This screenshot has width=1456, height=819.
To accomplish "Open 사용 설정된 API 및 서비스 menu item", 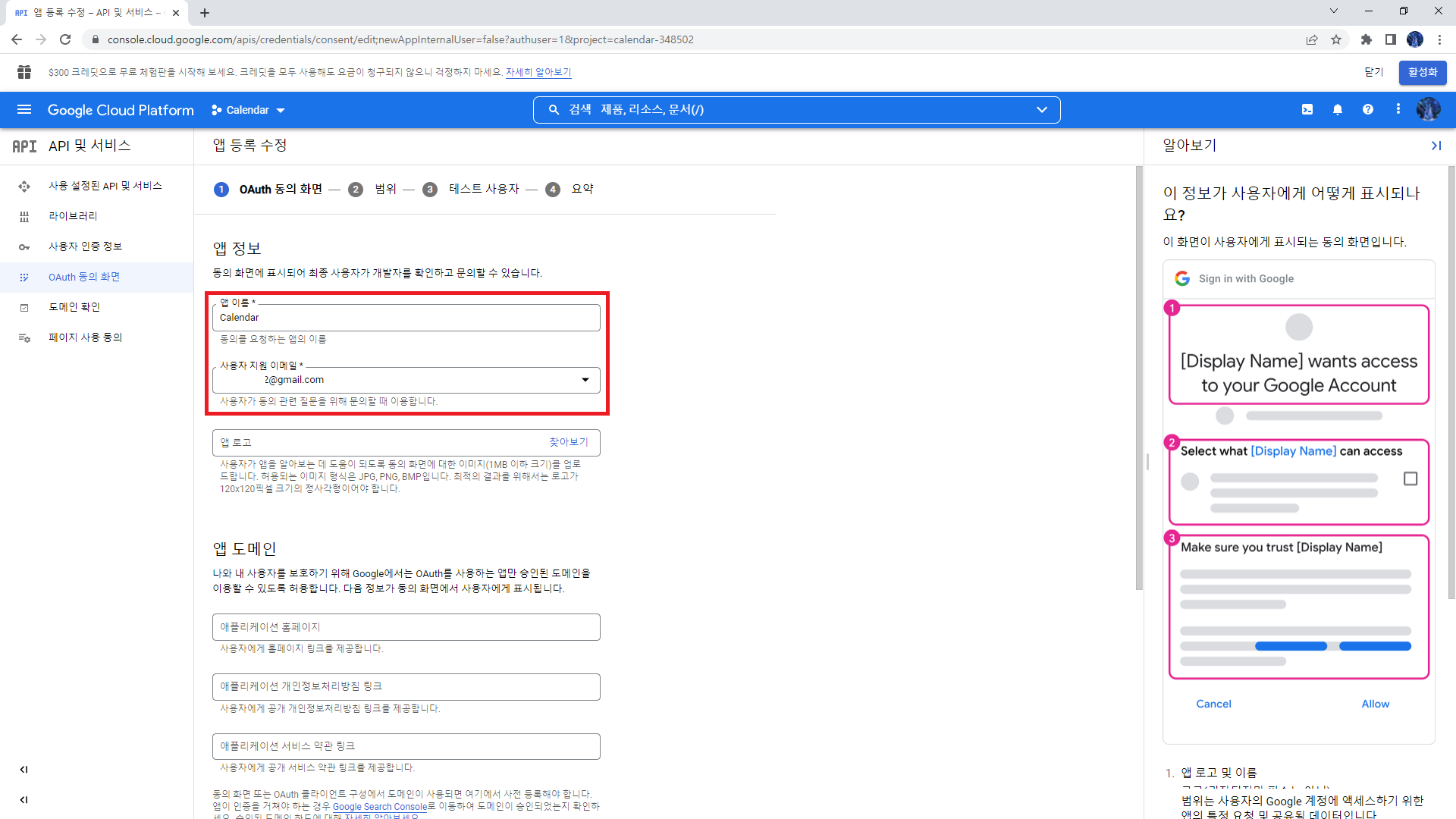I will point(105,186).
